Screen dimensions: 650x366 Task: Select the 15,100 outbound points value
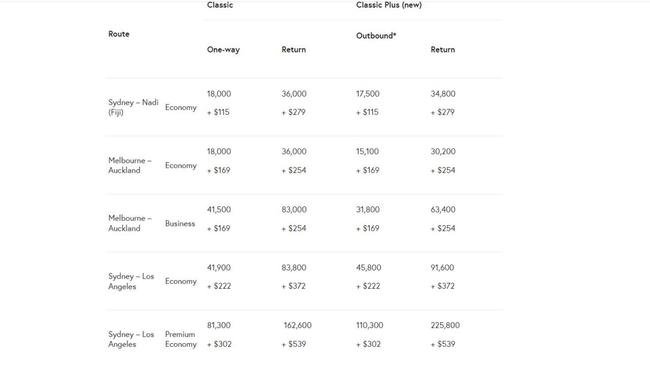pyautogui.click(x=367, y=152)
